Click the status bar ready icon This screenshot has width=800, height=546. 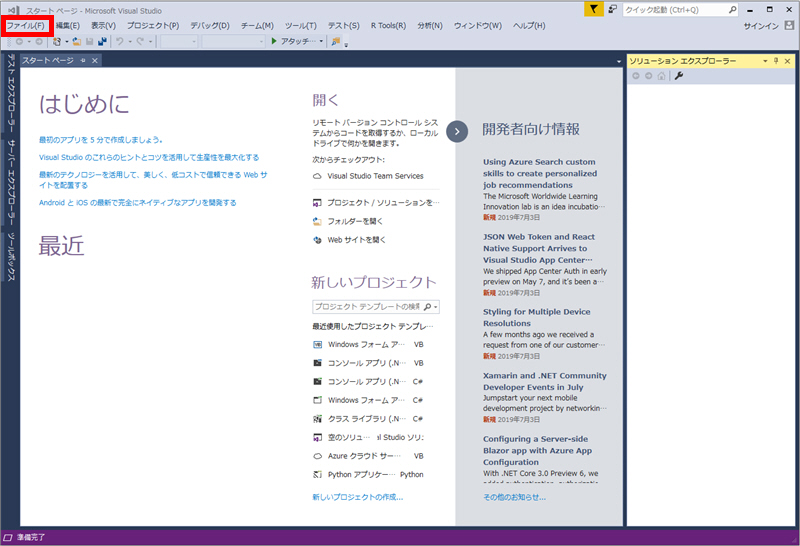click(8, 537)
